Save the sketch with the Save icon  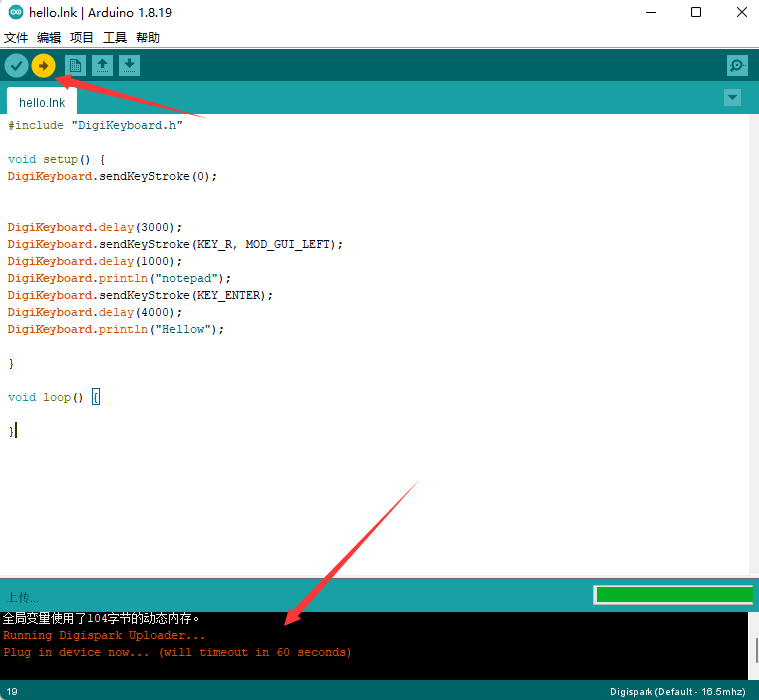(x=129, y=65)
